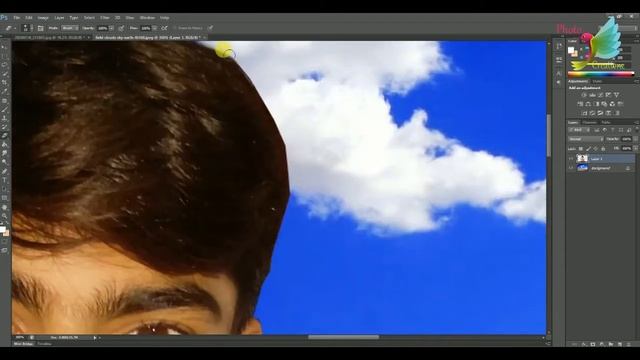Open the Flow slider arrow in options bar
The height and width of the screenshot is (360, 640).
155,28
